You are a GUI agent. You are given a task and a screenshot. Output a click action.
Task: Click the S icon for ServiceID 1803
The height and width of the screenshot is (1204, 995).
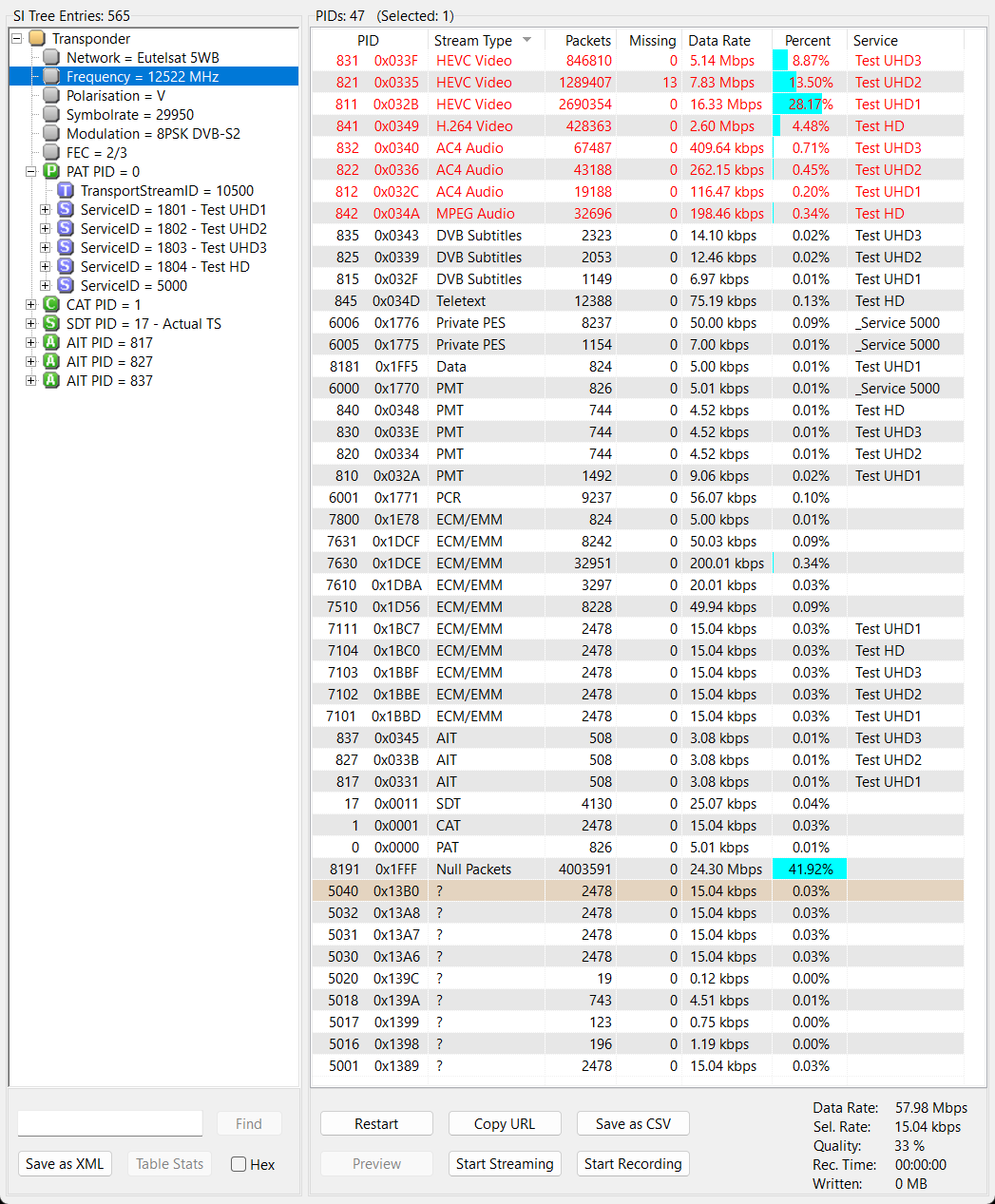(66, 248)
